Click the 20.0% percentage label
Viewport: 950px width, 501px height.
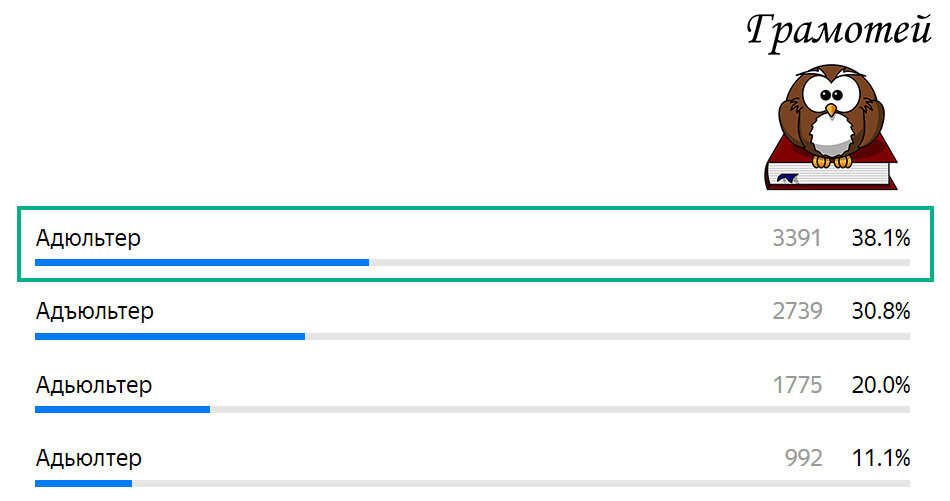pyautogui.click(x=880, y=384)
